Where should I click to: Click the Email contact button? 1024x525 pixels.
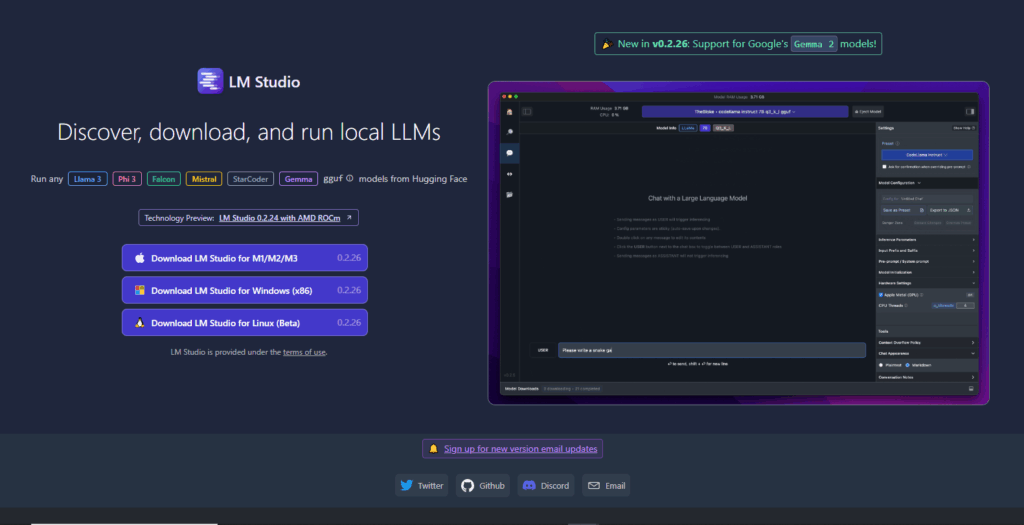[606, 485]
